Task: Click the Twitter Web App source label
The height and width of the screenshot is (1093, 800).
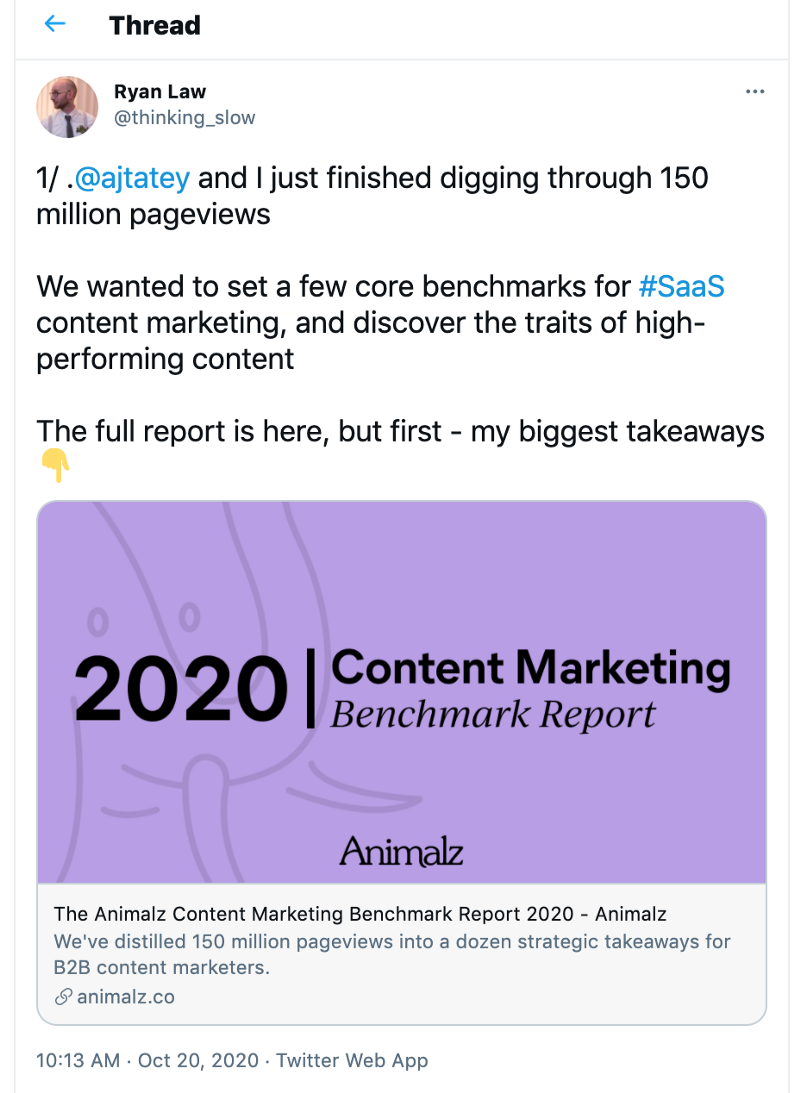Action: [352, 1060]
